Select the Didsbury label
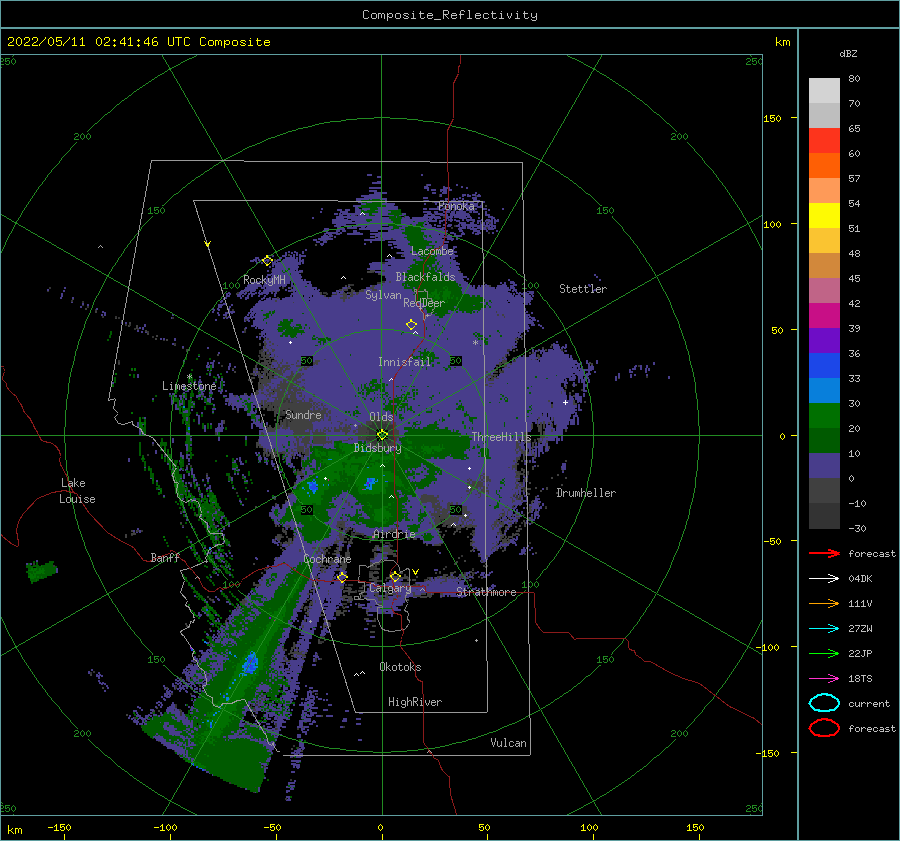 pos(378,448)
